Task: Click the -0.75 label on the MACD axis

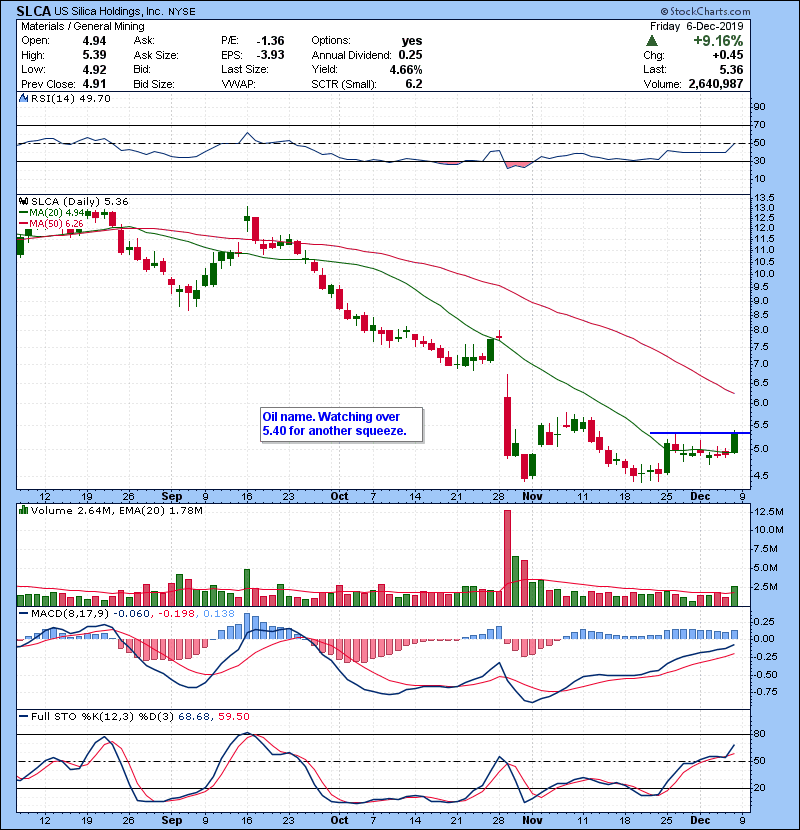Action: 765,692
